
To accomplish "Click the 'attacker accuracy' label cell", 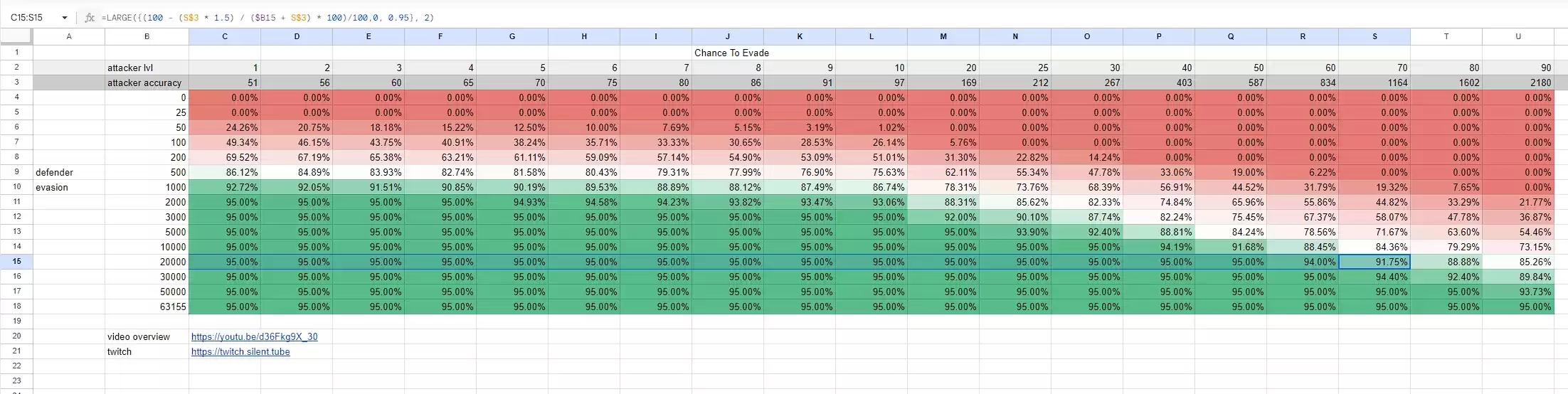I will pyautogui.click(x=147, y=82).
